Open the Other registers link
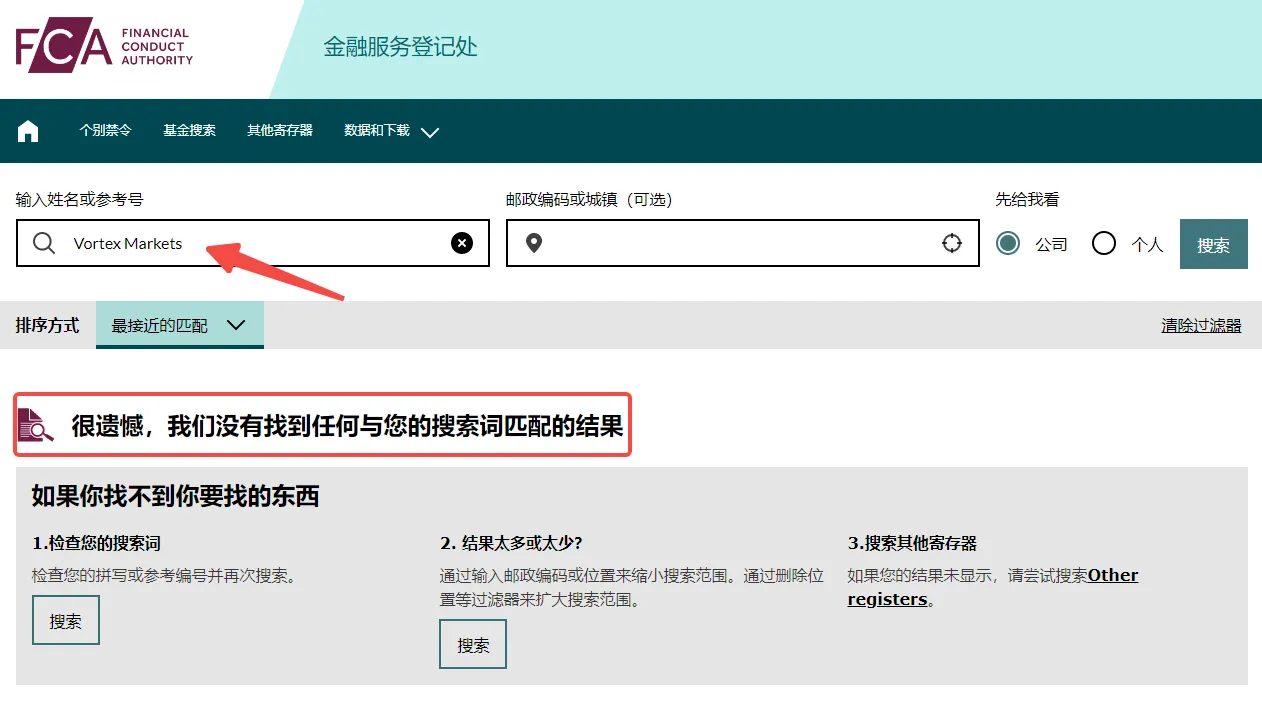The image size is (1262, 701). pyautogui.click(x=993, y=587)
